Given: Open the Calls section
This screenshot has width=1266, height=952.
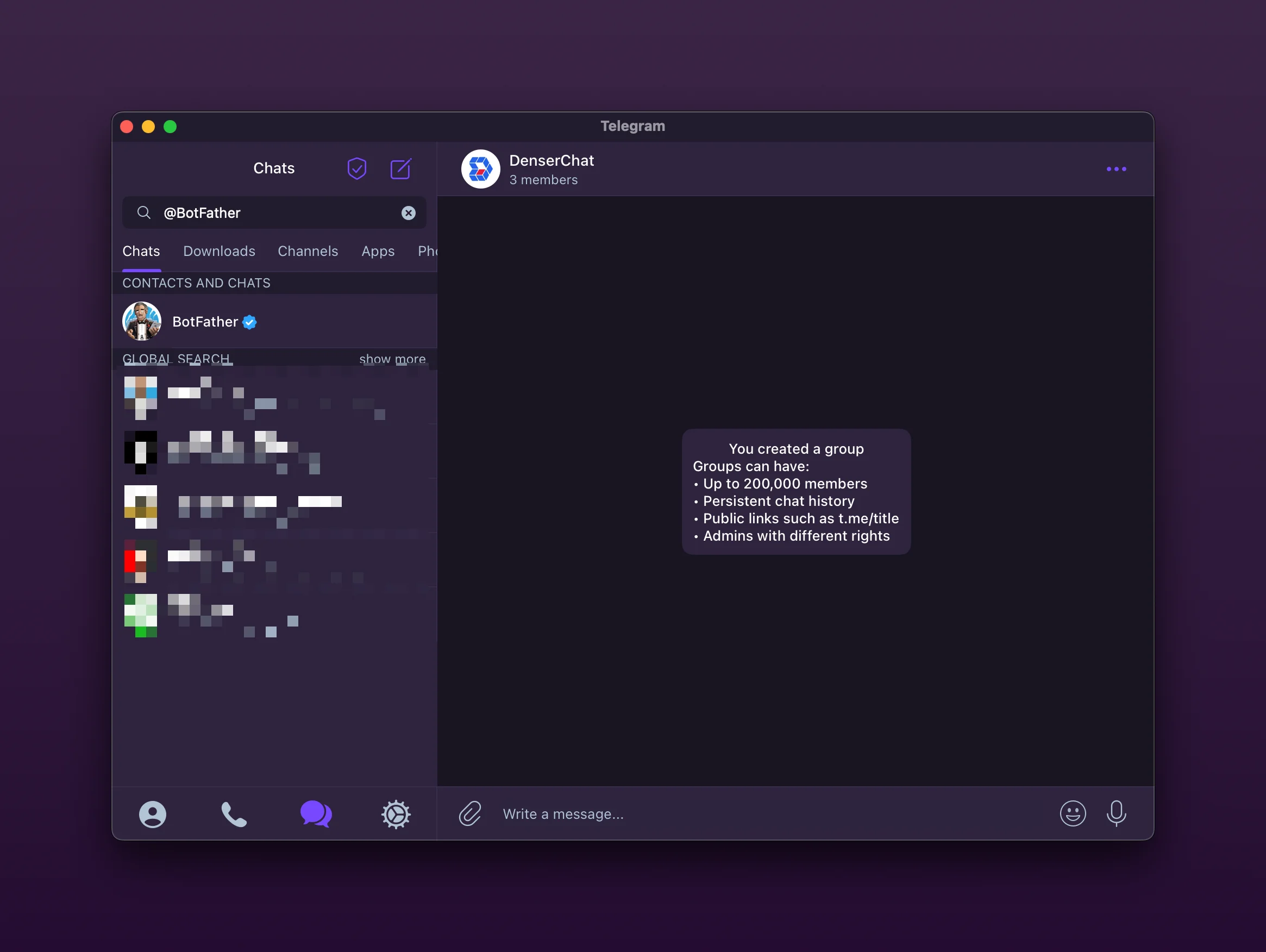Looking at the screenshot, I should tap(234, 814).
